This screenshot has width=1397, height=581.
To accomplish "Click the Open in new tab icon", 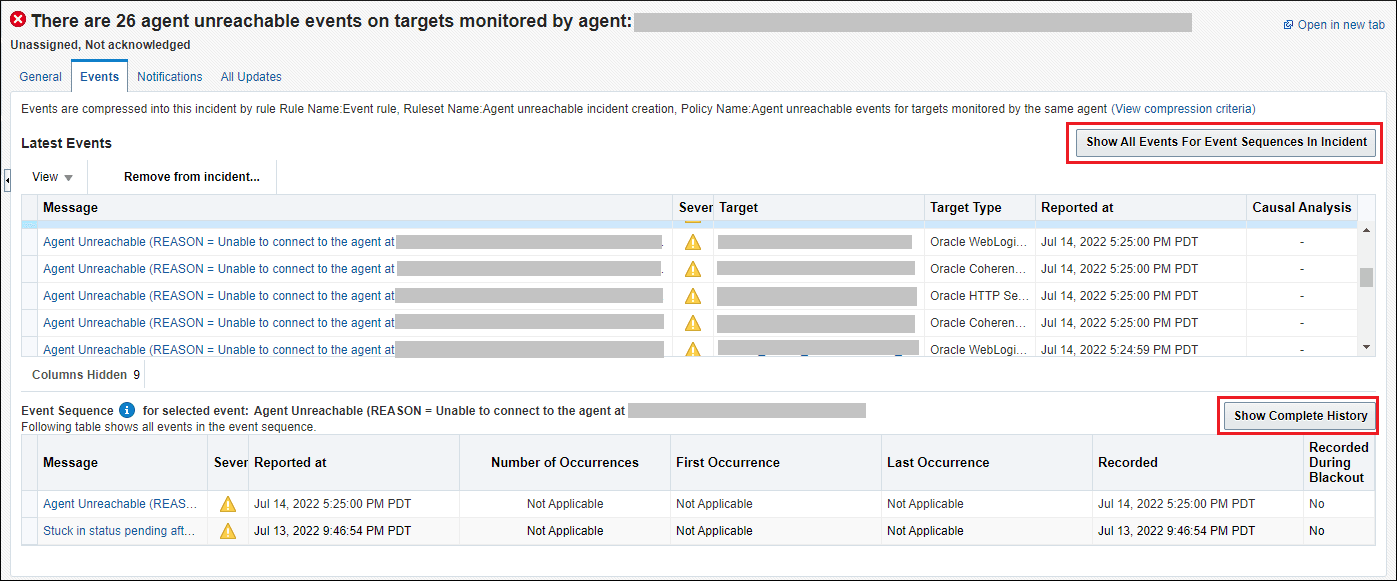I will (1288, 25).
